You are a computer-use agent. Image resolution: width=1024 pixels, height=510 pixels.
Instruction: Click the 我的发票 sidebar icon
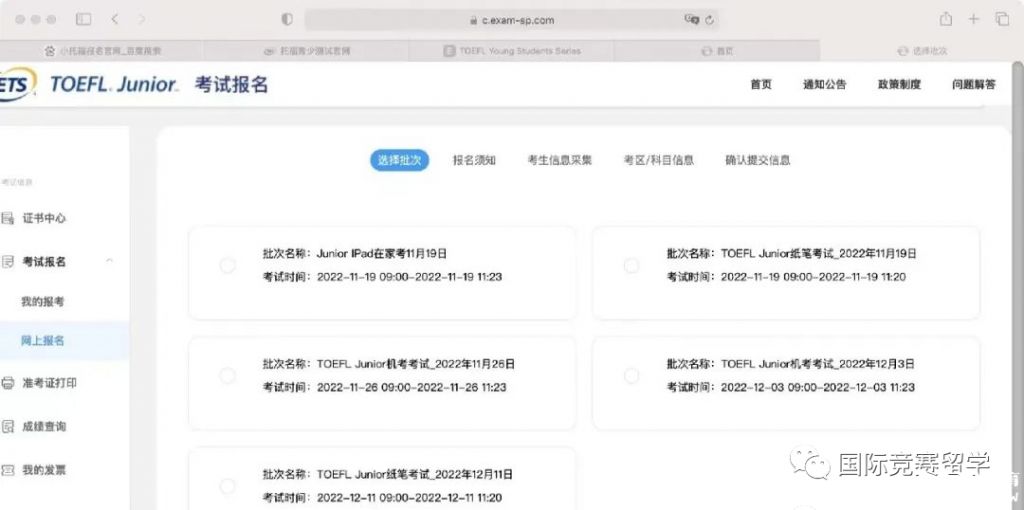point(8,470)
